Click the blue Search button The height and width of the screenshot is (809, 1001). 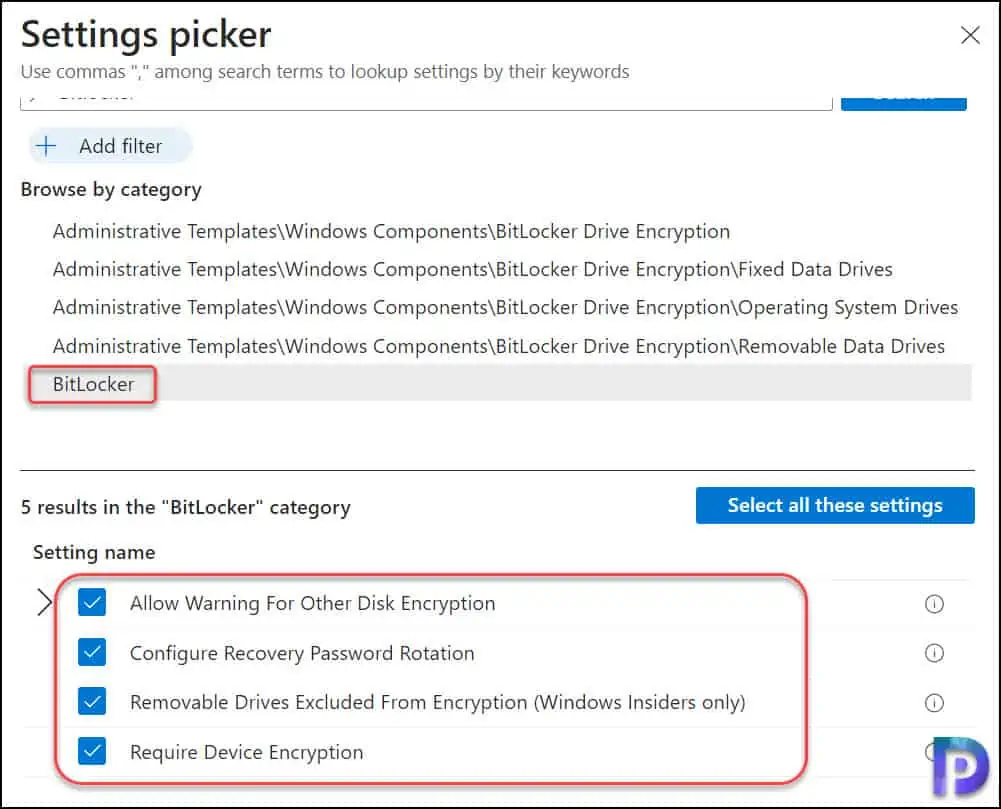(903, 102)
